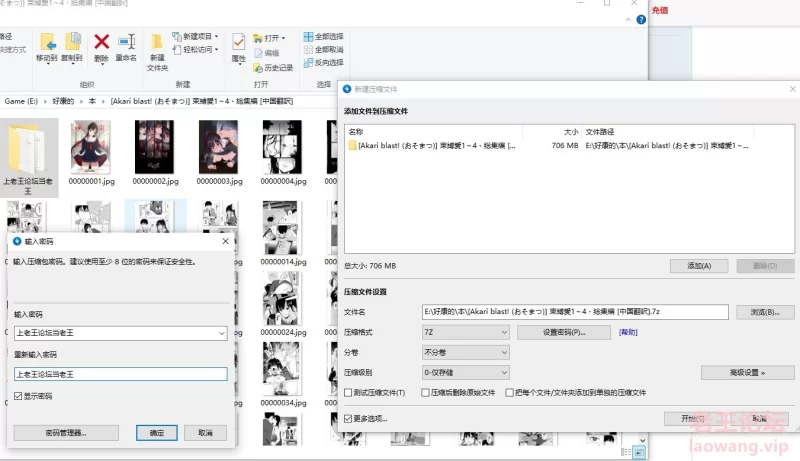This screenshot has height=461, width=800.
Task: Enable delete originals after compression checkbox
Action: click(x=425, y=393)
